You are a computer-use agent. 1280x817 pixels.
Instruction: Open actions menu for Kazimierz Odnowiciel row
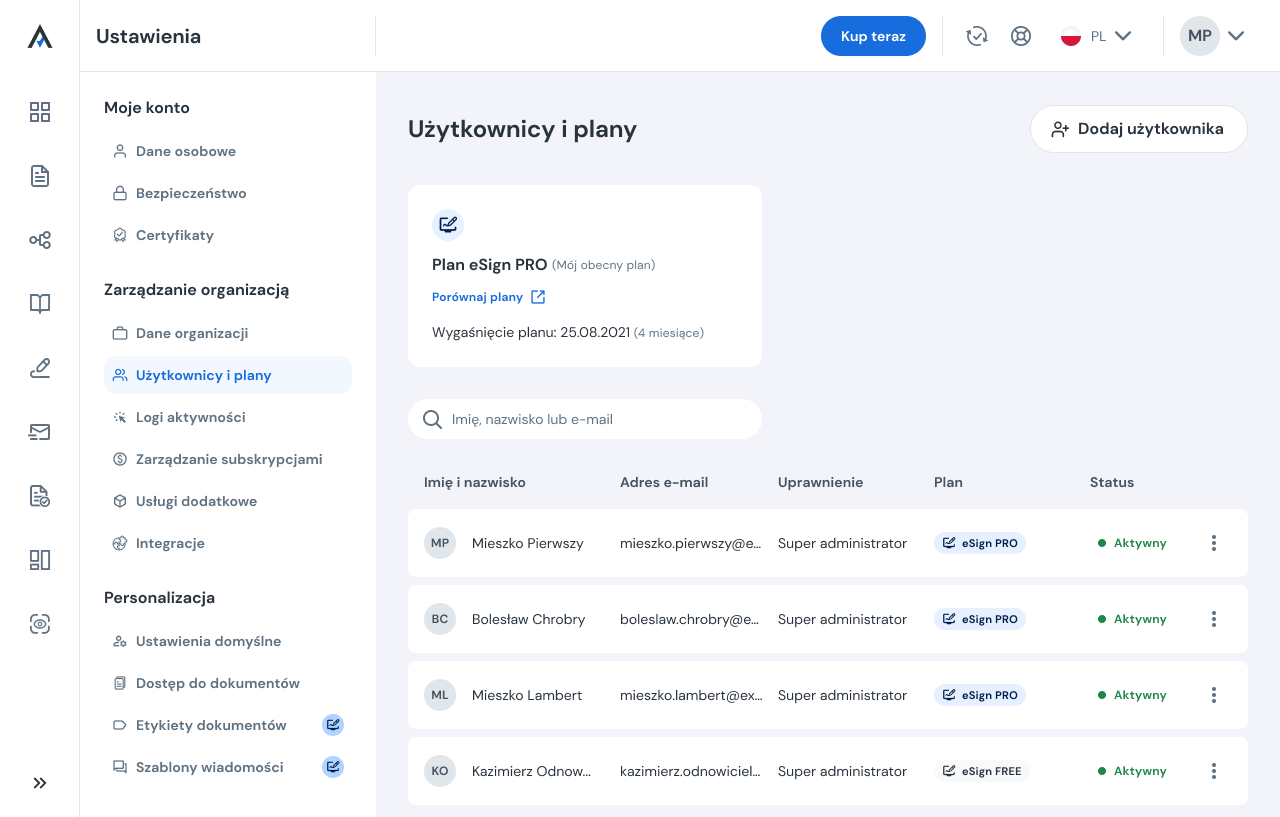point(1213,771)
